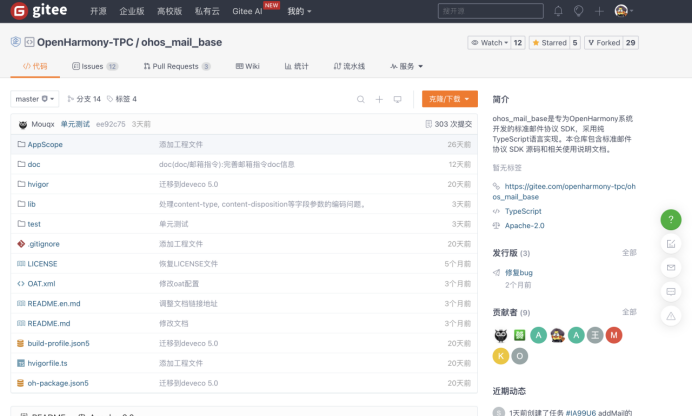The image size is (692, 417).
Task: Click the green help question-mark button
Action: (671, 219)
